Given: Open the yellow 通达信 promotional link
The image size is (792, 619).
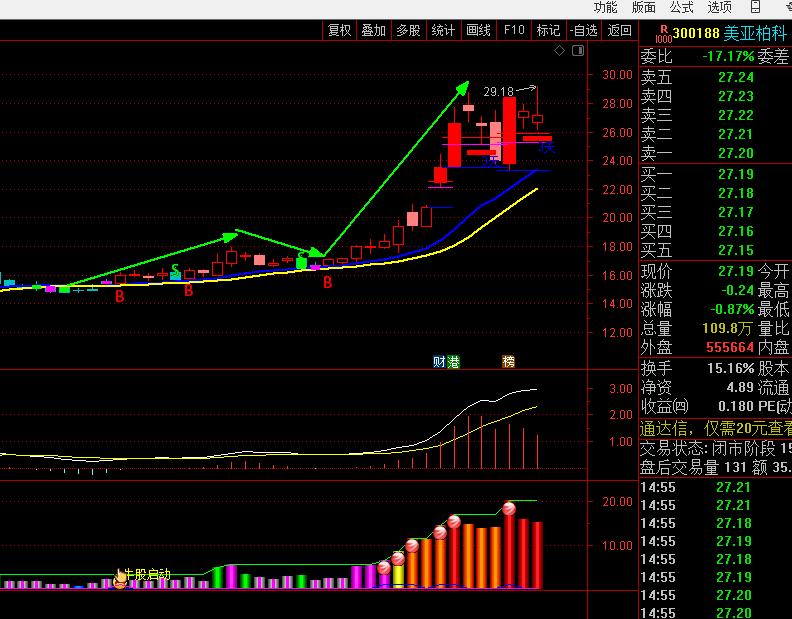Looking at the screenshot, I should click(715, 429).
